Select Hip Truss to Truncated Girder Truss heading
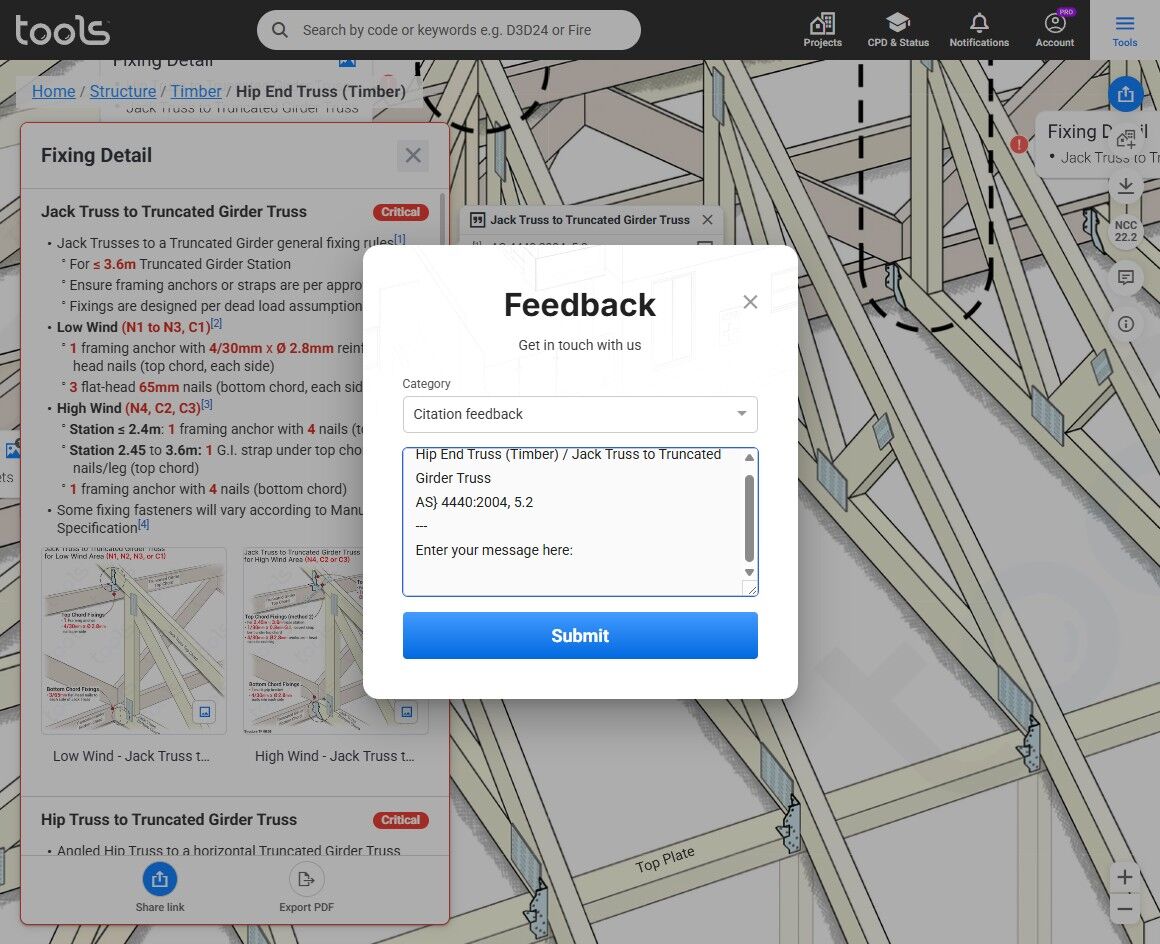1160x944 pixels. [169, 820]
